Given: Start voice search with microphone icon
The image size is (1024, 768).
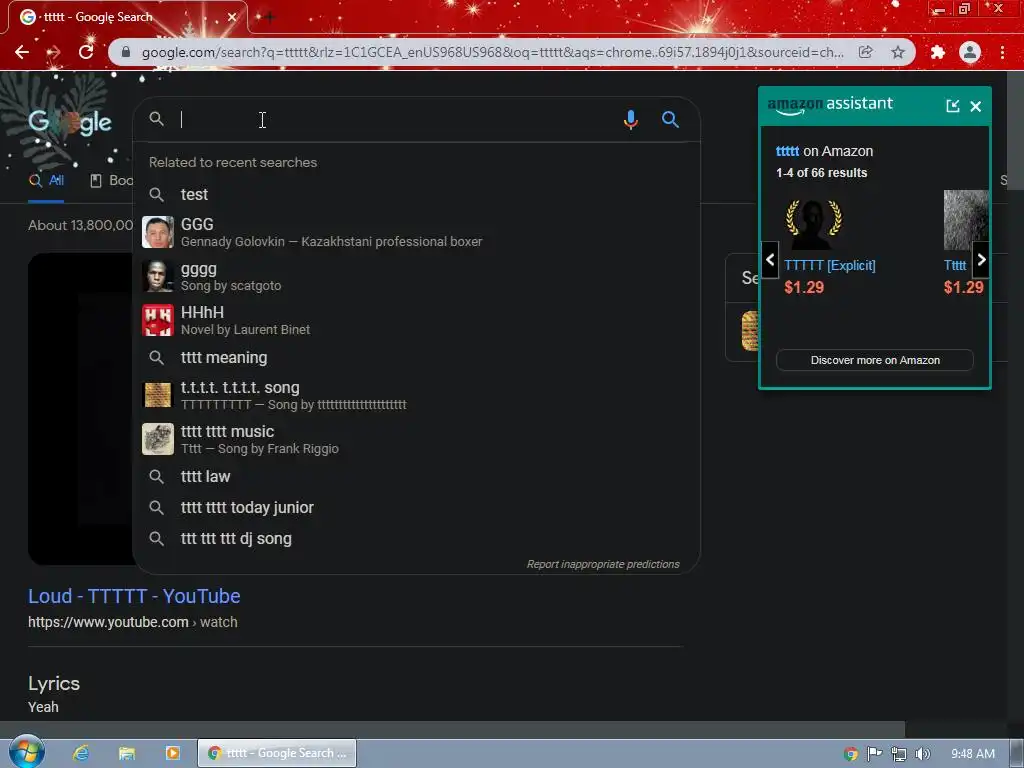Looking at the screenshot, I should tap(630, 120).
